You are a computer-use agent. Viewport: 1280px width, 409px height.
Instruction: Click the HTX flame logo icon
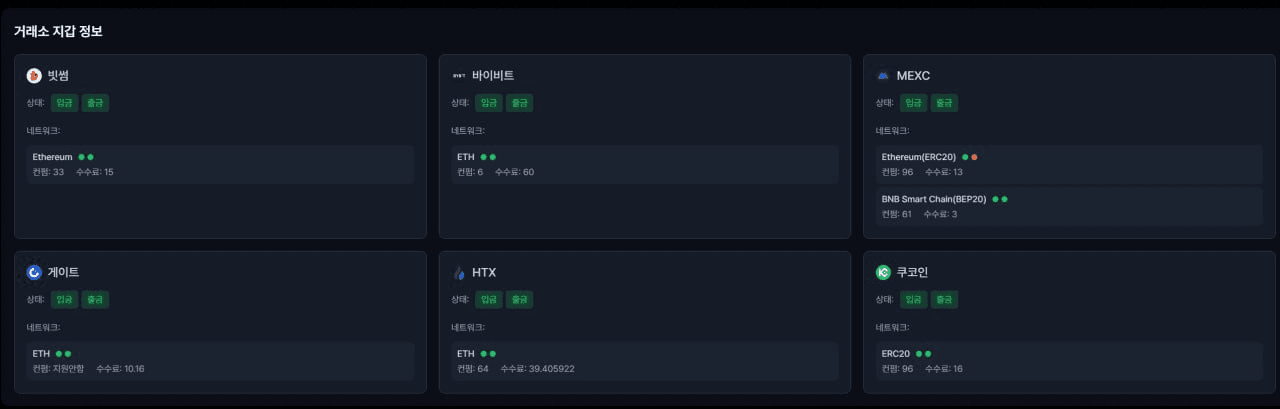pyautogui.click(x=459, y=272)
